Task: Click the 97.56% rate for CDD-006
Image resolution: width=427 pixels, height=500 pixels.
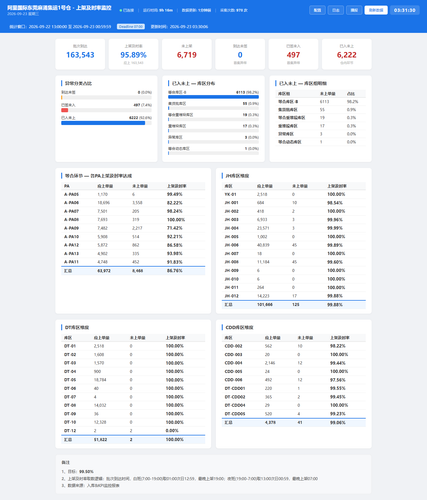Action: pyautogui.click(x=338, y=380)
